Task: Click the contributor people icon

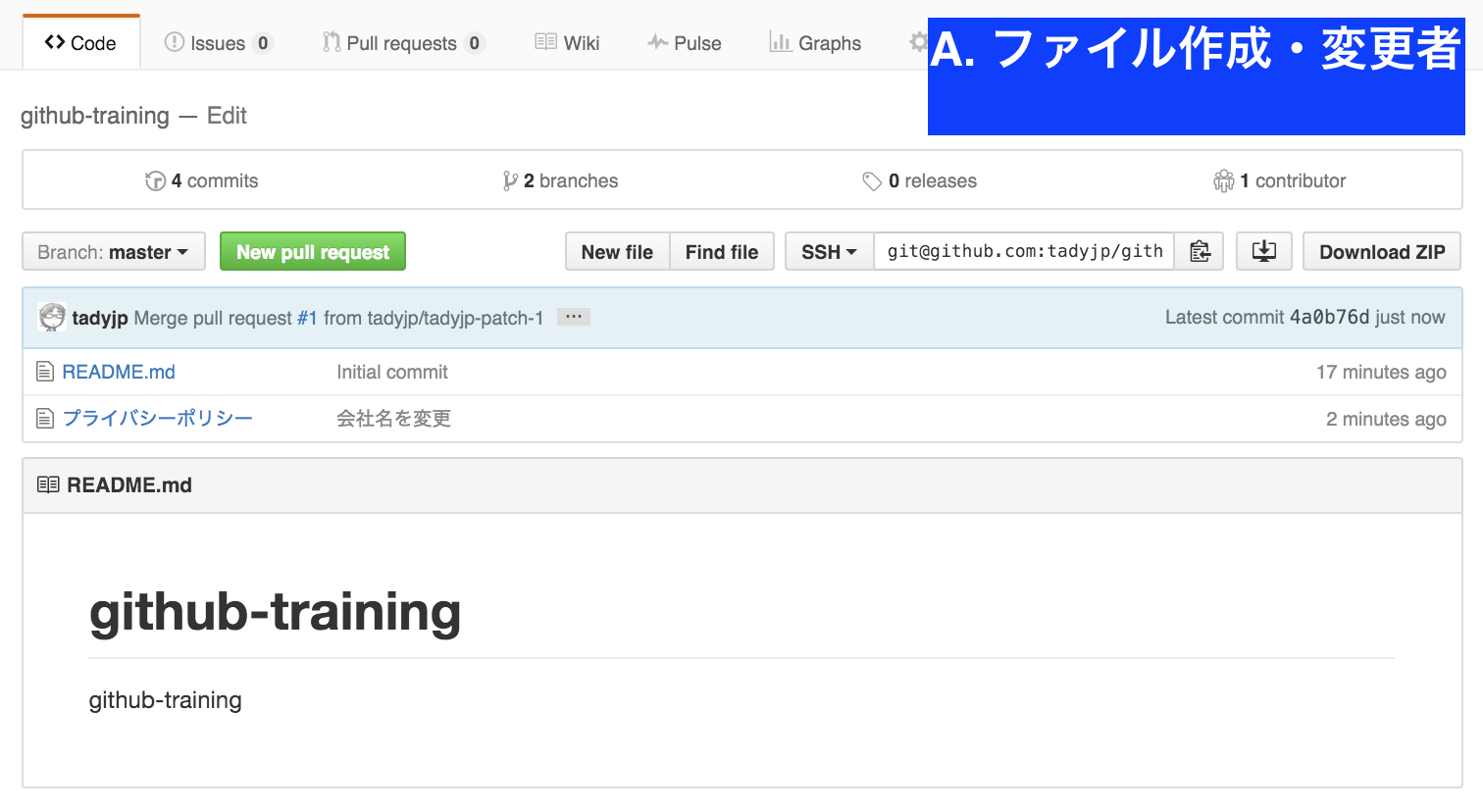Action: (x=1224, y=180)
